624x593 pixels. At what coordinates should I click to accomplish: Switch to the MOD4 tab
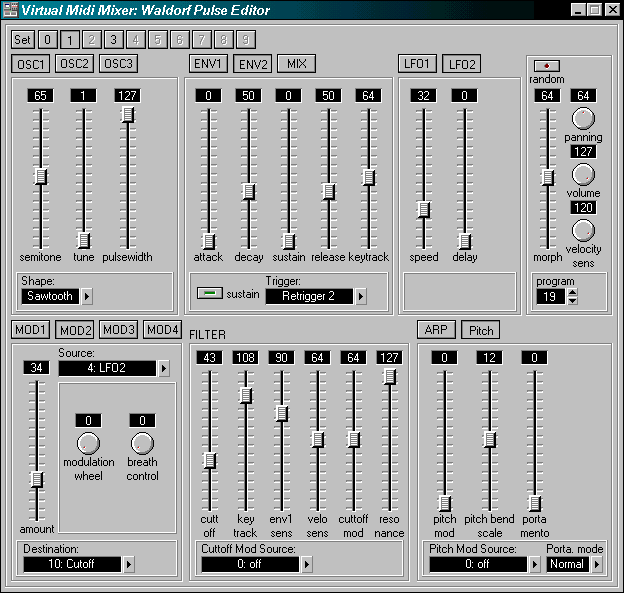162,330
